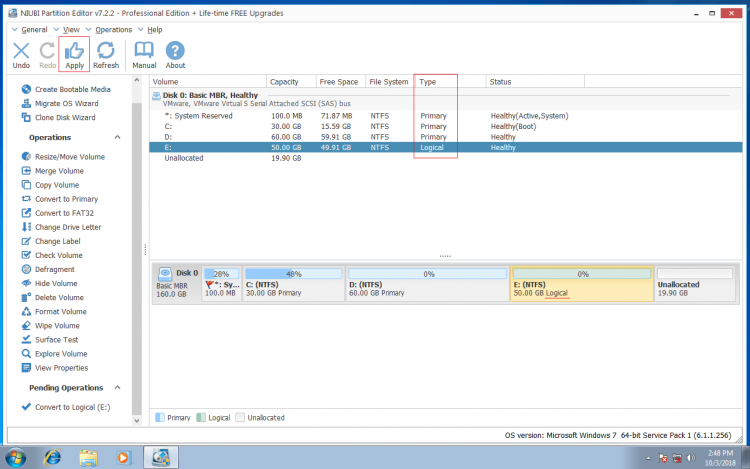Screen dimensions: 750x469
Task: Click the taskbar clock showing 2:48 PM
Action: [720, 458]
